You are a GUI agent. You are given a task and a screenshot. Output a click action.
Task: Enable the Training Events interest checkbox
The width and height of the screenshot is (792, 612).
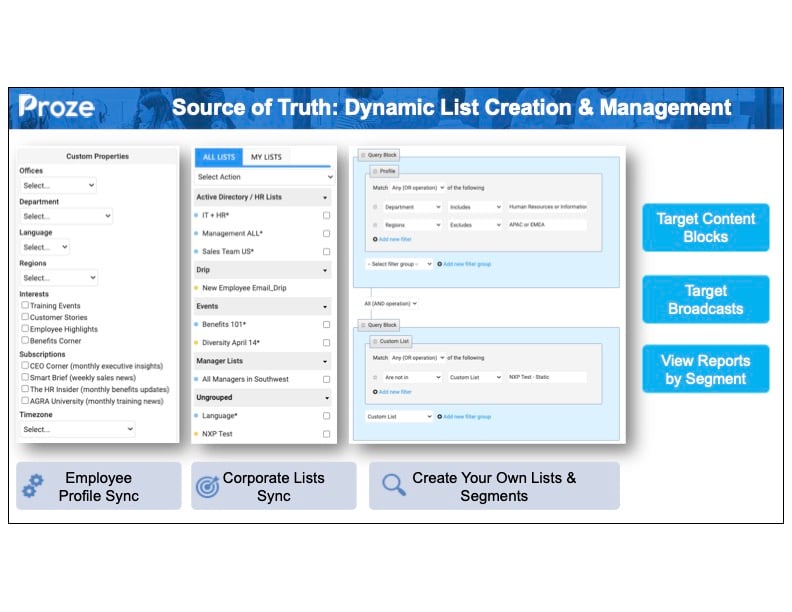25,305
